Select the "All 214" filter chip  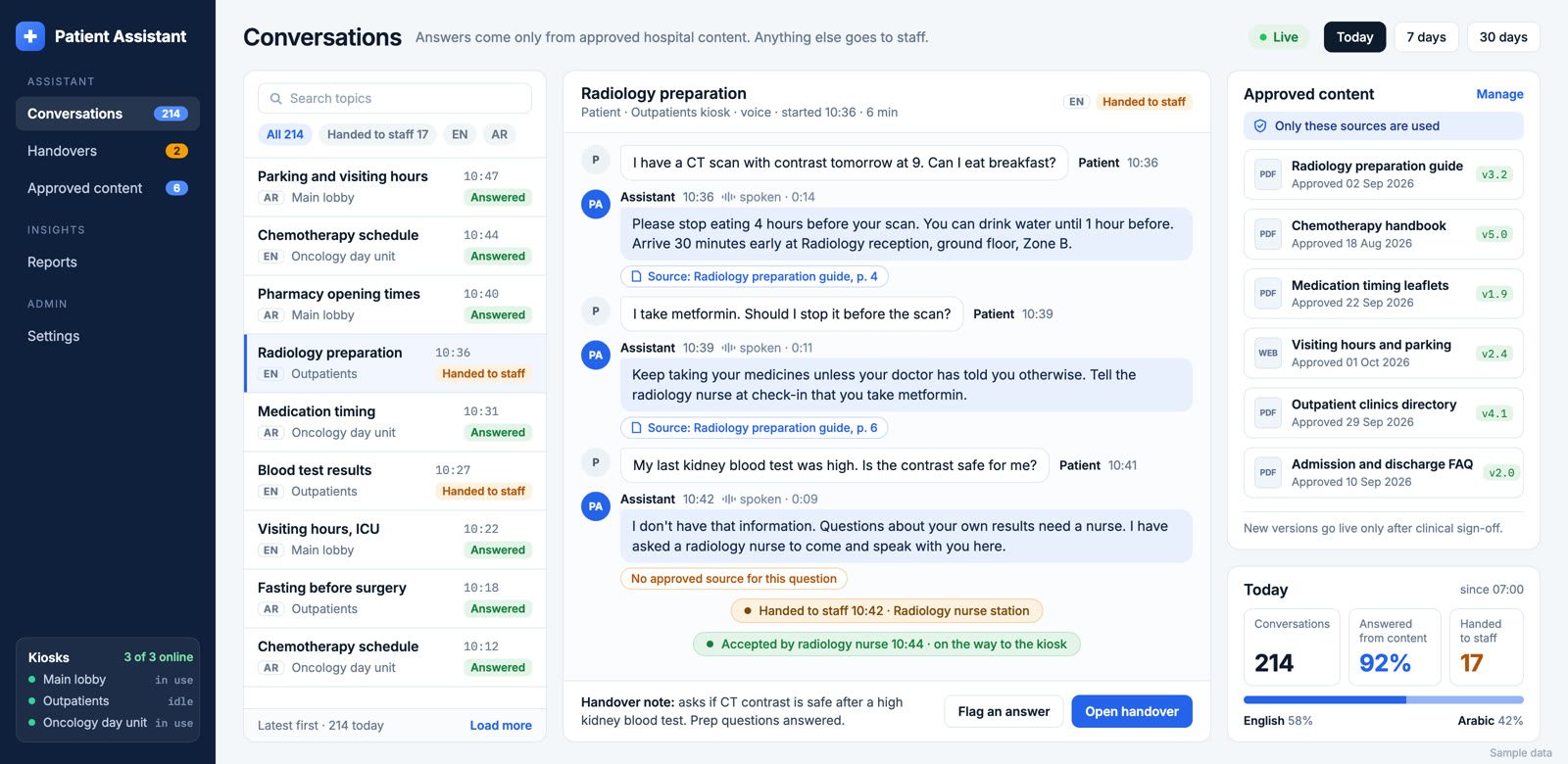coord(285,134)
